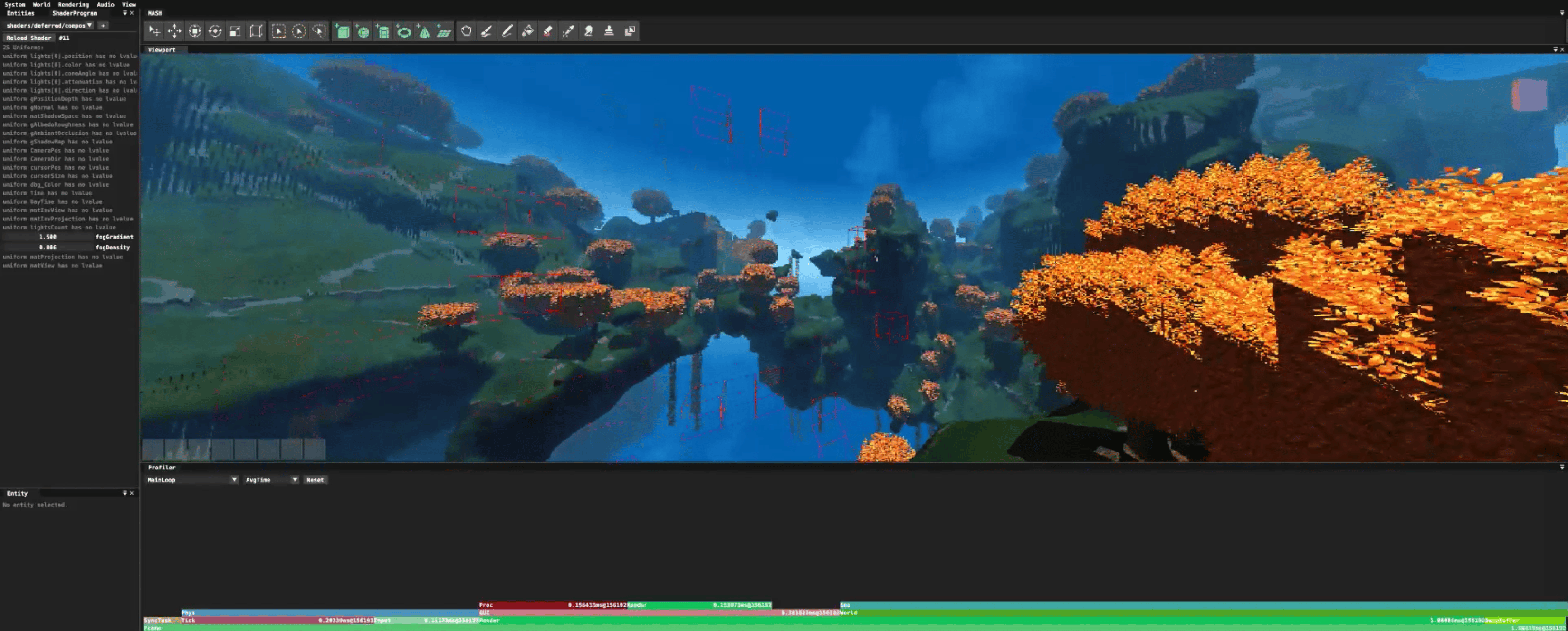Click the Reload Shader button
The image size is (1568, 631).
coord(29,38)
